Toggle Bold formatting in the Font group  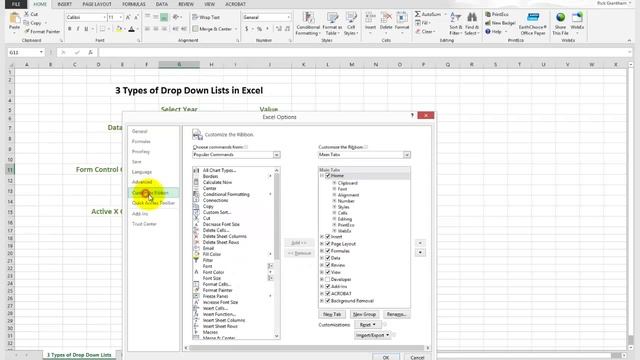point(69,29)
